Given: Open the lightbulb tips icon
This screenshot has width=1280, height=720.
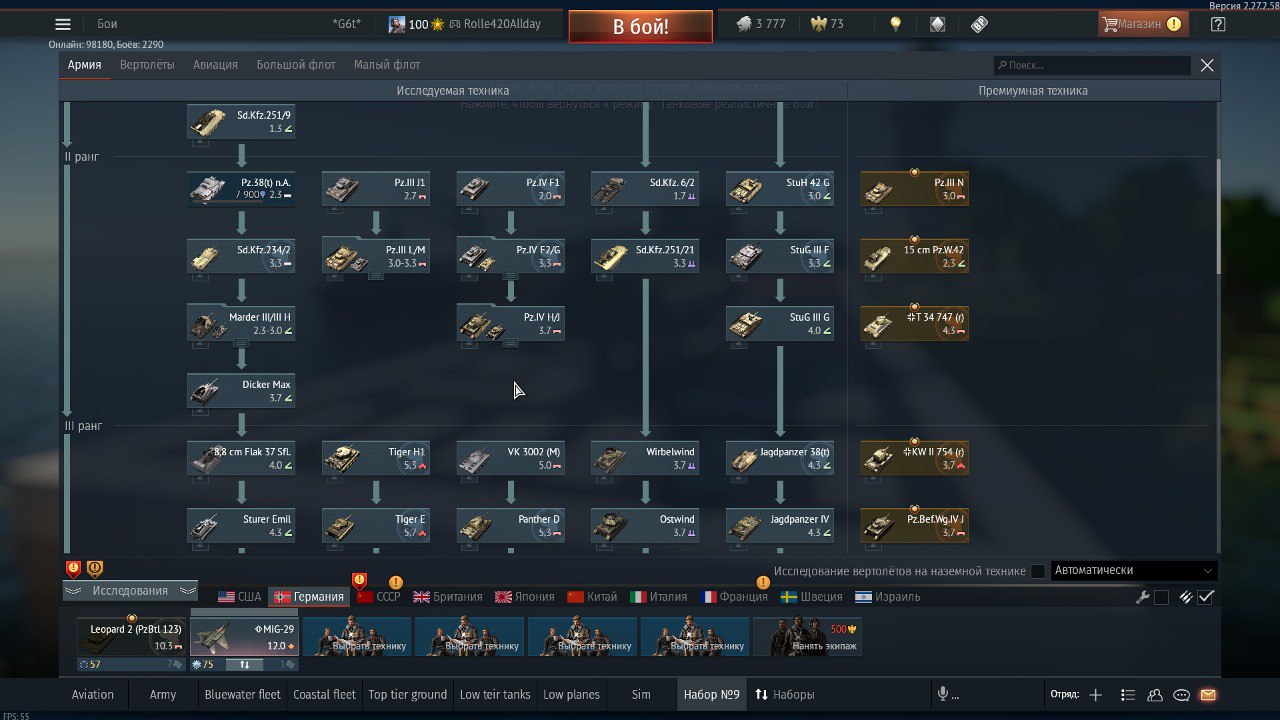Looking at the screenshot, I should click(896, 24).
